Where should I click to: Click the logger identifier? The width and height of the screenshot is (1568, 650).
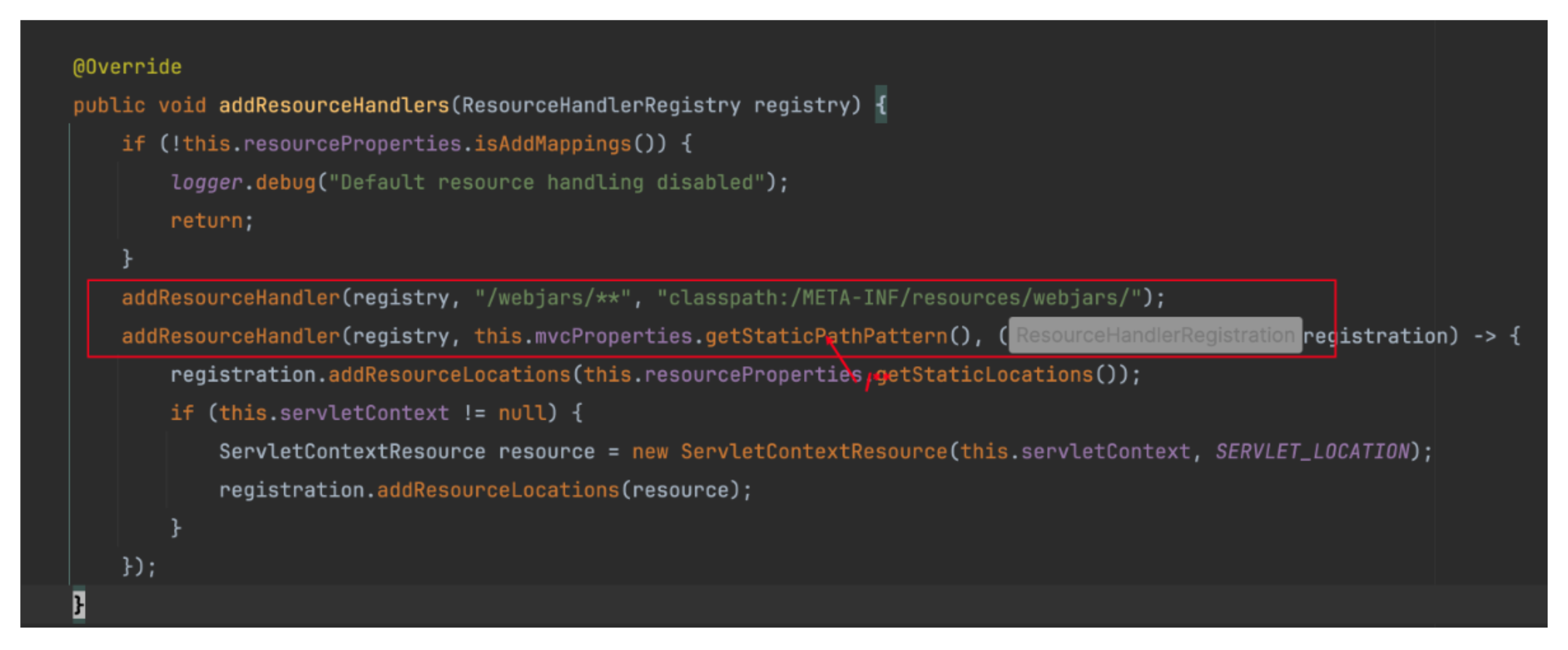click(x=206, y=182)
